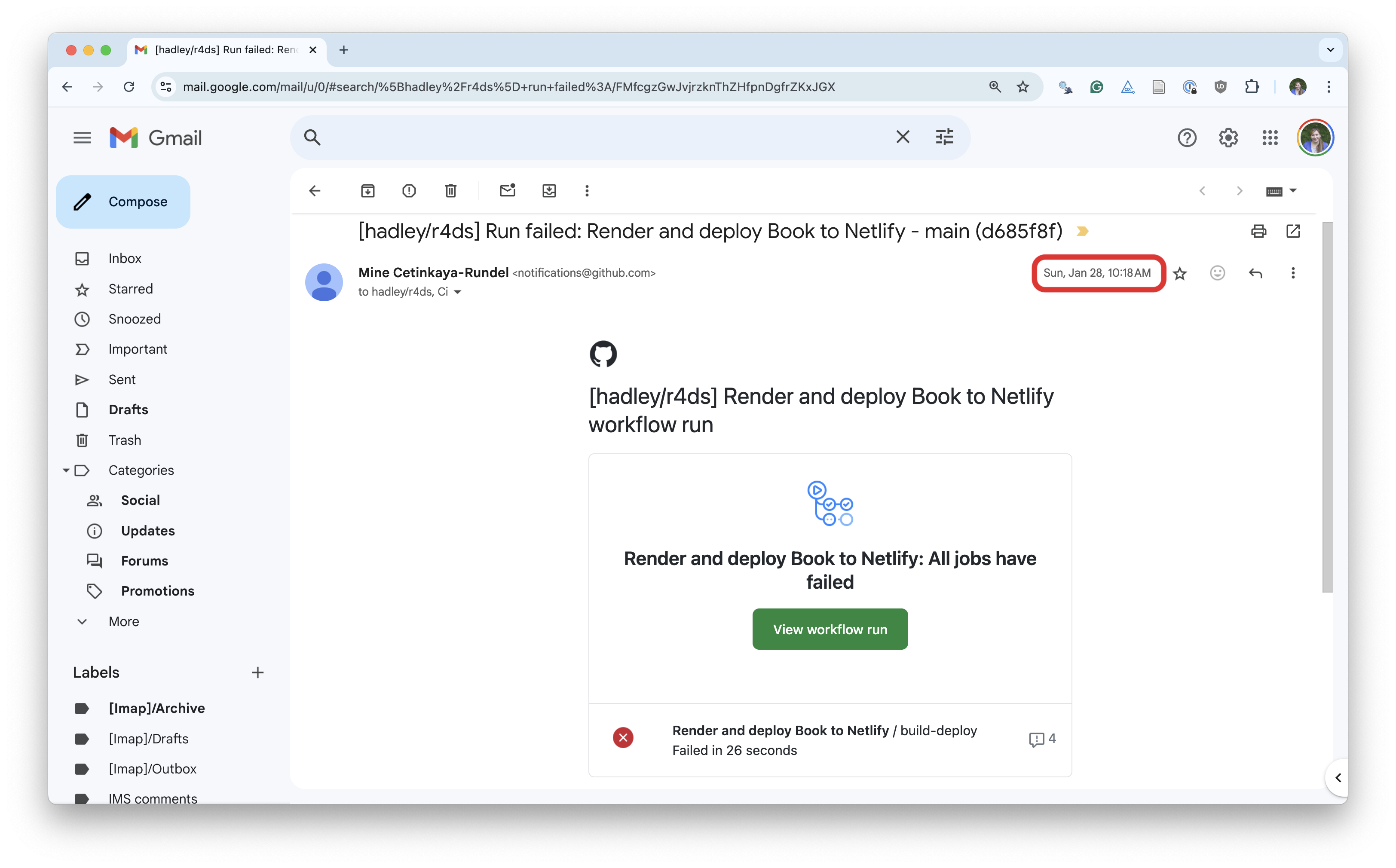
Task: Star this email
Action: [1181, 274]
